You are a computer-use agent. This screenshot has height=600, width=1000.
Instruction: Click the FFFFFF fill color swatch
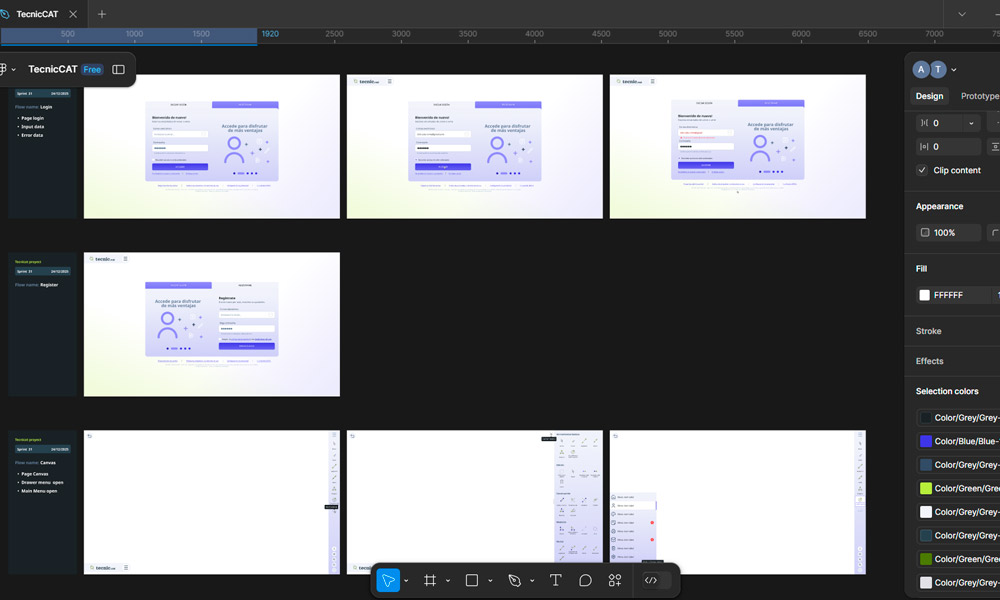pyautogui.click(x=925, y=295)
